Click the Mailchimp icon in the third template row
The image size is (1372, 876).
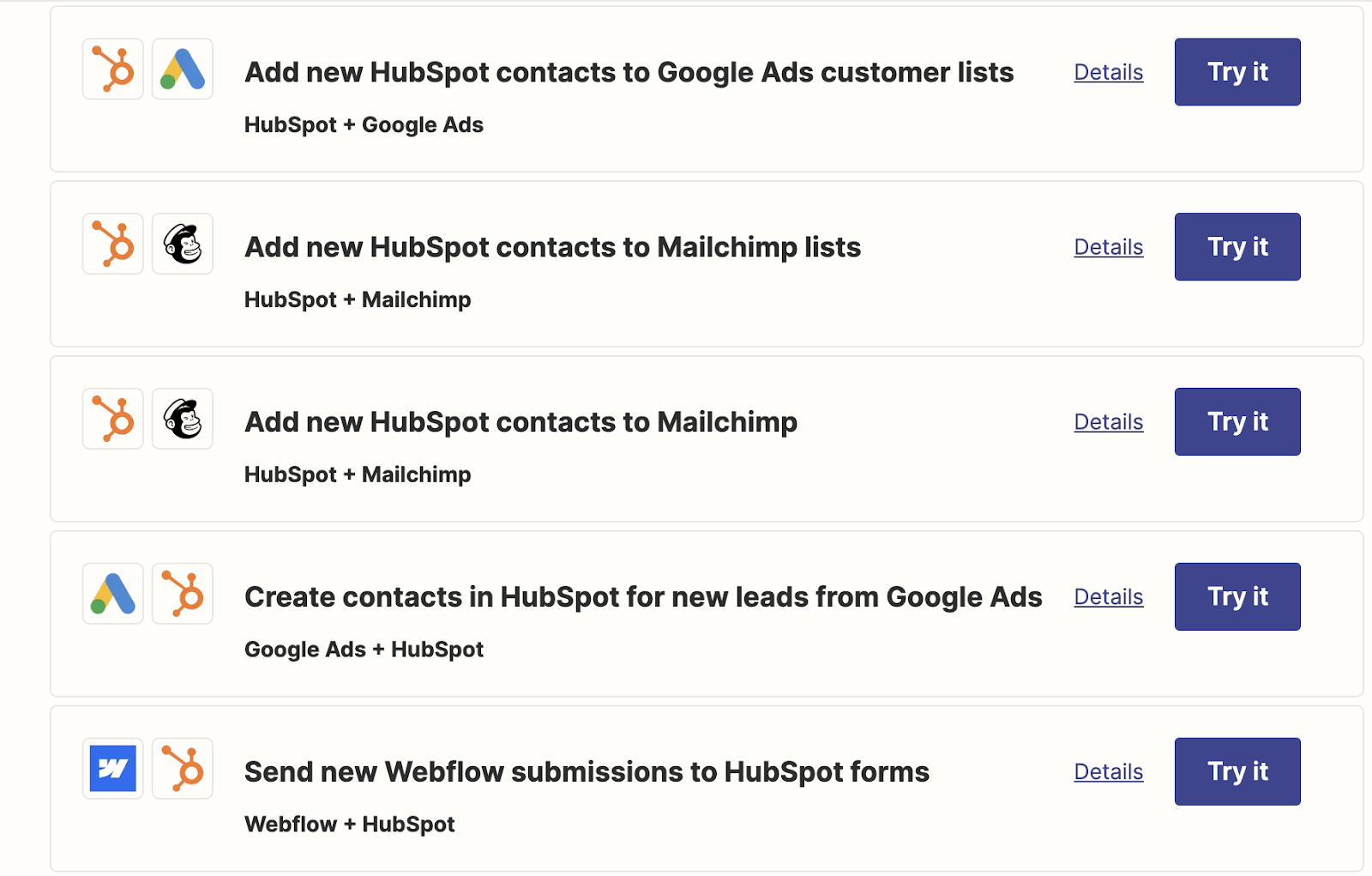tap(182, 419)
